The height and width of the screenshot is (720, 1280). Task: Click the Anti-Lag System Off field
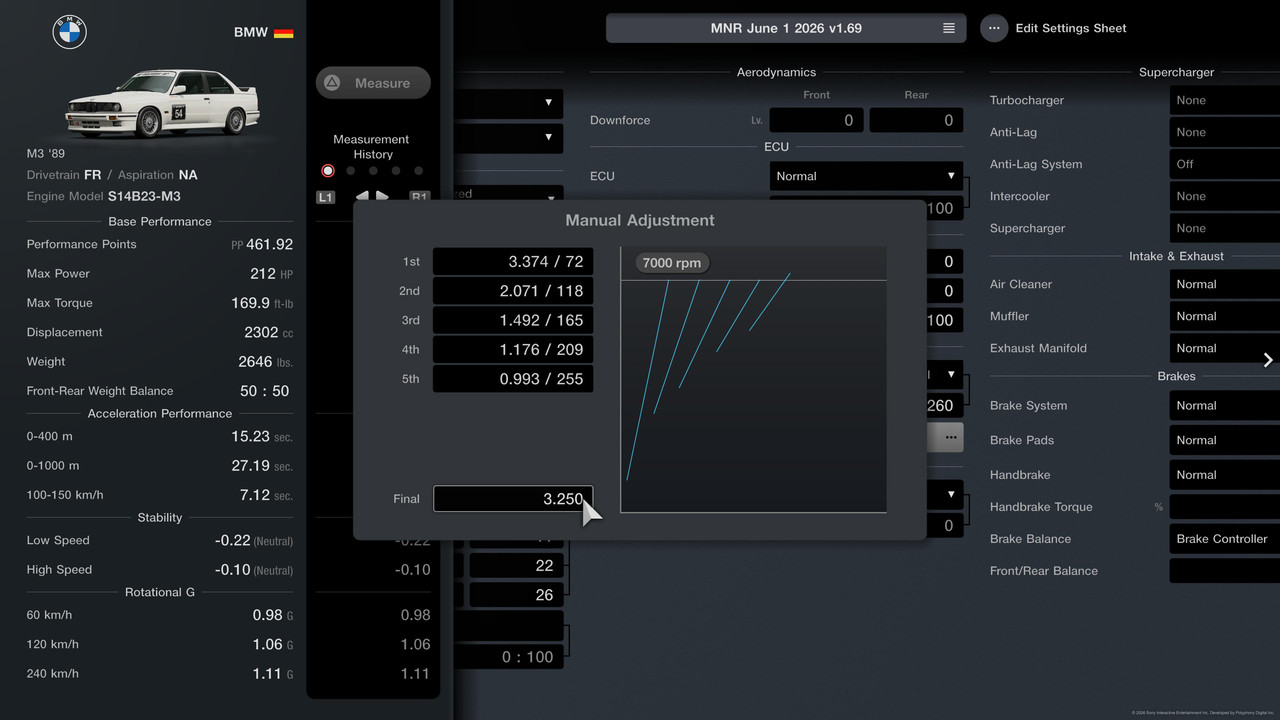click(x=1225, y=164)
